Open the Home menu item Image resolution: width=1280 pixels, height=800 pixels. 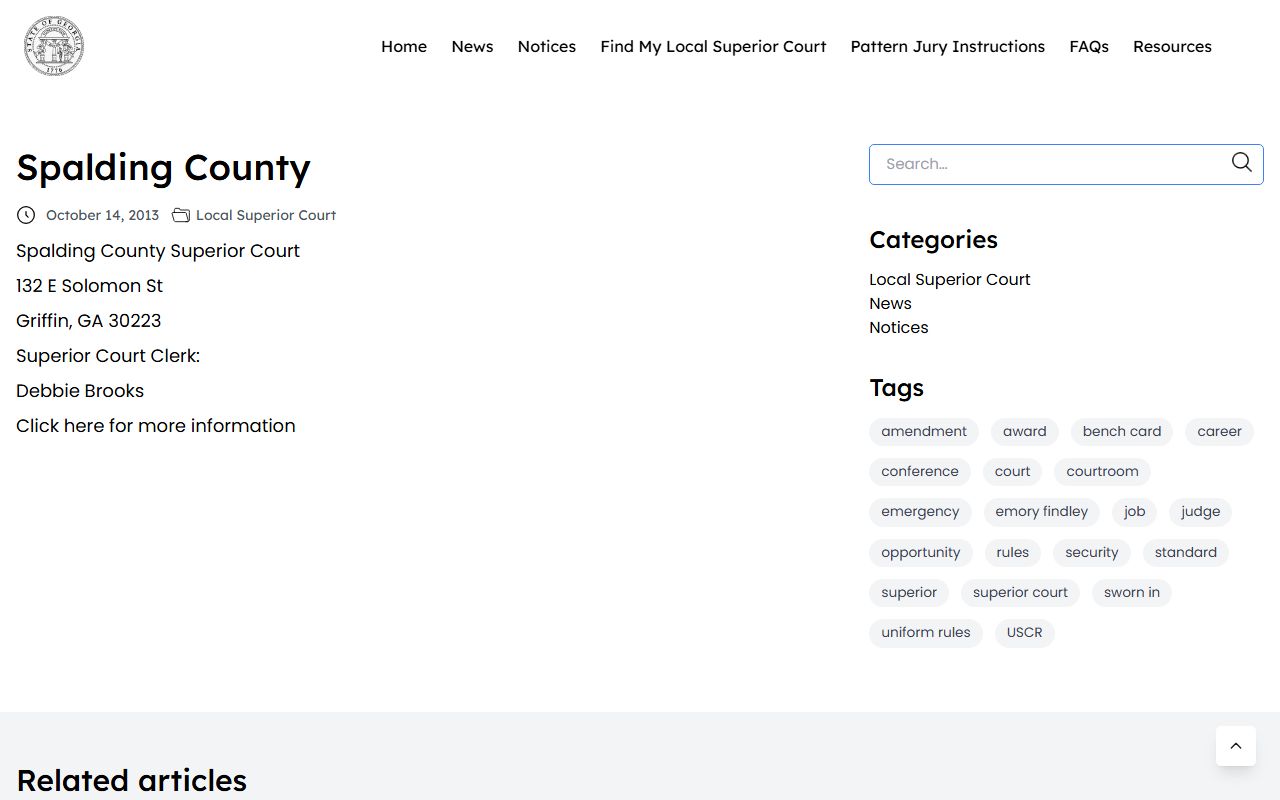coord(404,46)
